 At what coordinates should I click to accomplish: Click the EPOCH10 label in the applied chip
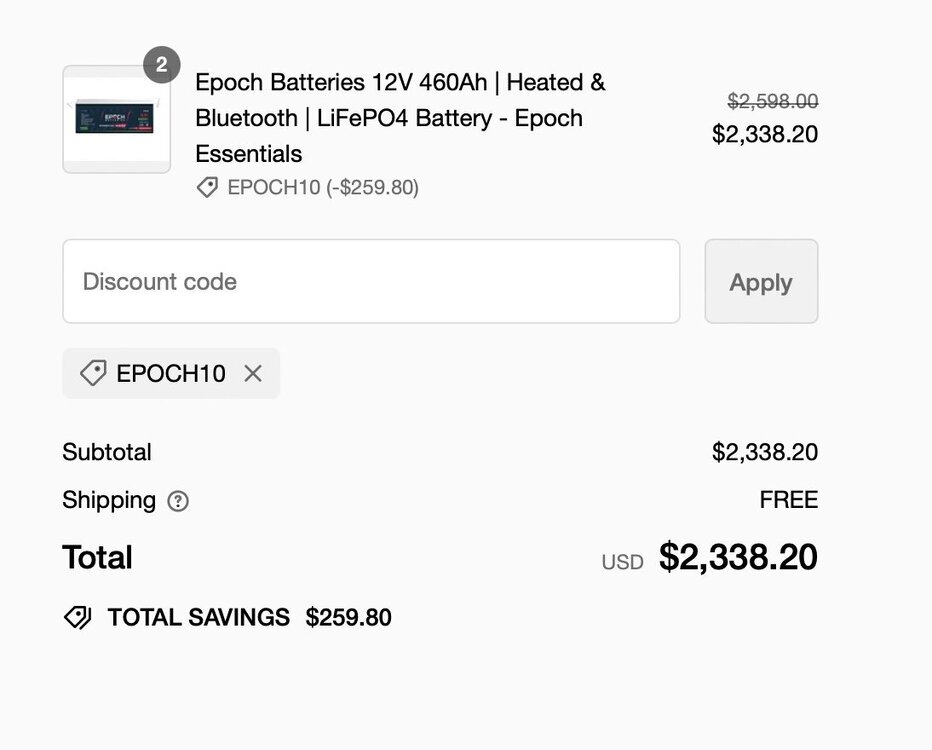[171, 374]
